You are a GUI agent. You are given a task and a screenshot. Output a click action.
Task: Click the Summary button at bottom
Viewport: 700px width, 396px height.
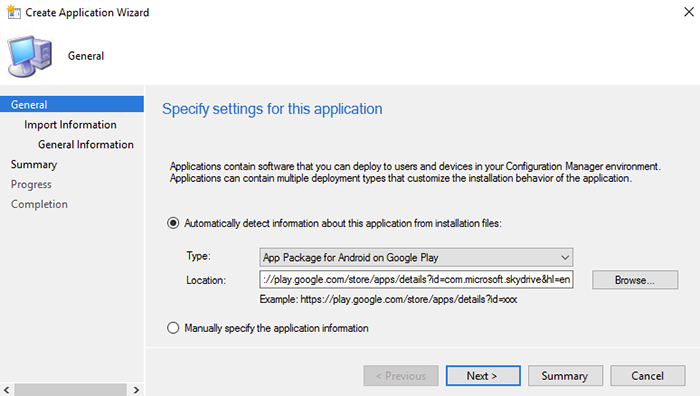pos(565,376)
